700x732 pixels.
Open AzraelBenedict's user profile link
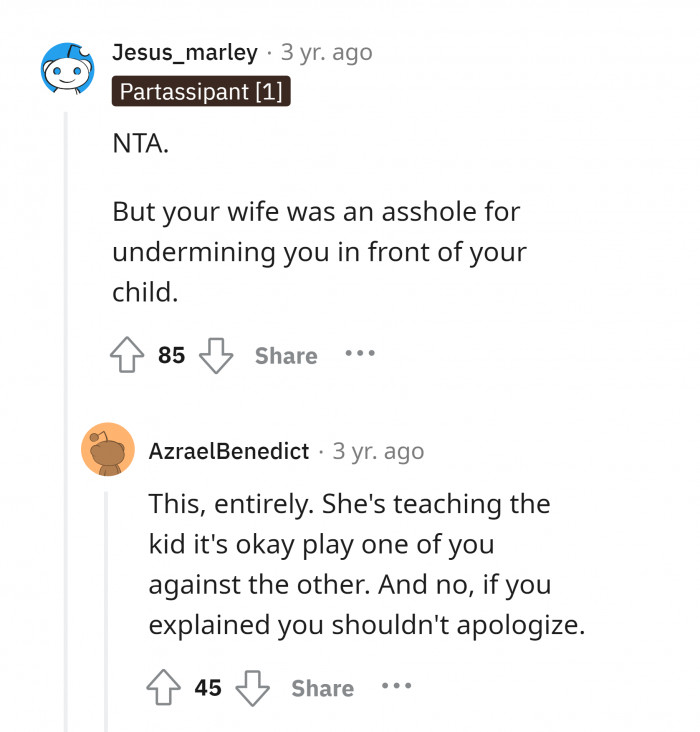229,451
